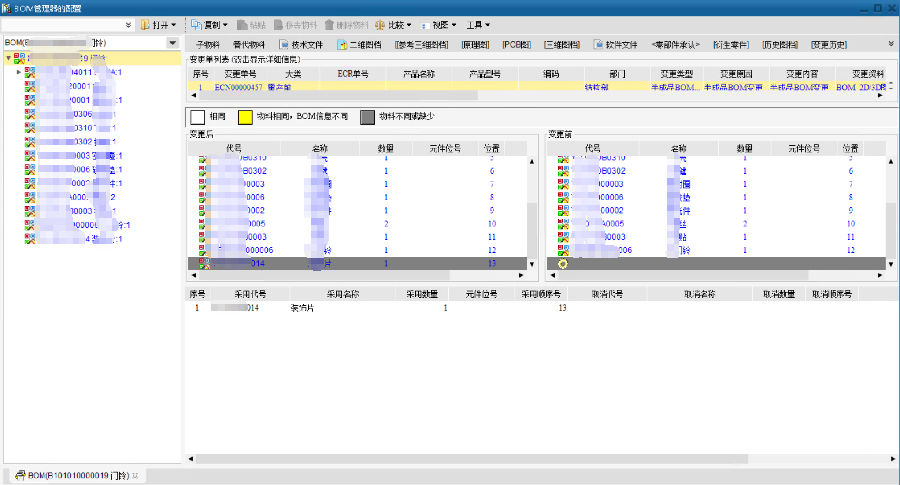This screenshot has width=900, height=485.
Task: Click the row icon of B0302 in 变更后 list
Action: point(203,170)
